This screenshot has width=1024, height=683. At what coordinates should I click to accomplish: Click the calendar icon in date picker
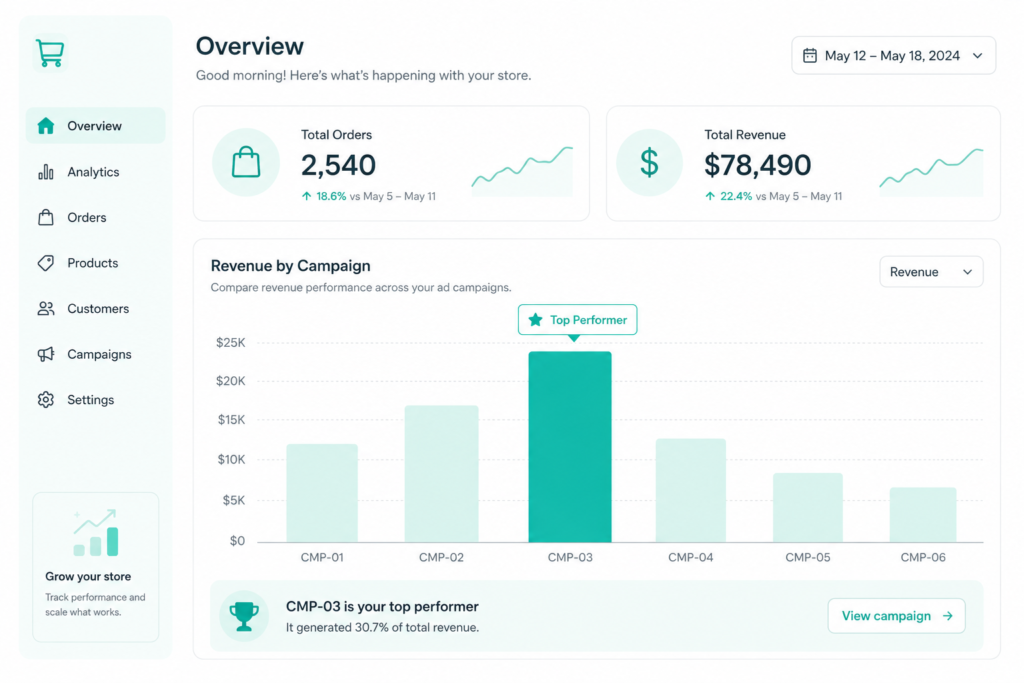pos(810,56)
